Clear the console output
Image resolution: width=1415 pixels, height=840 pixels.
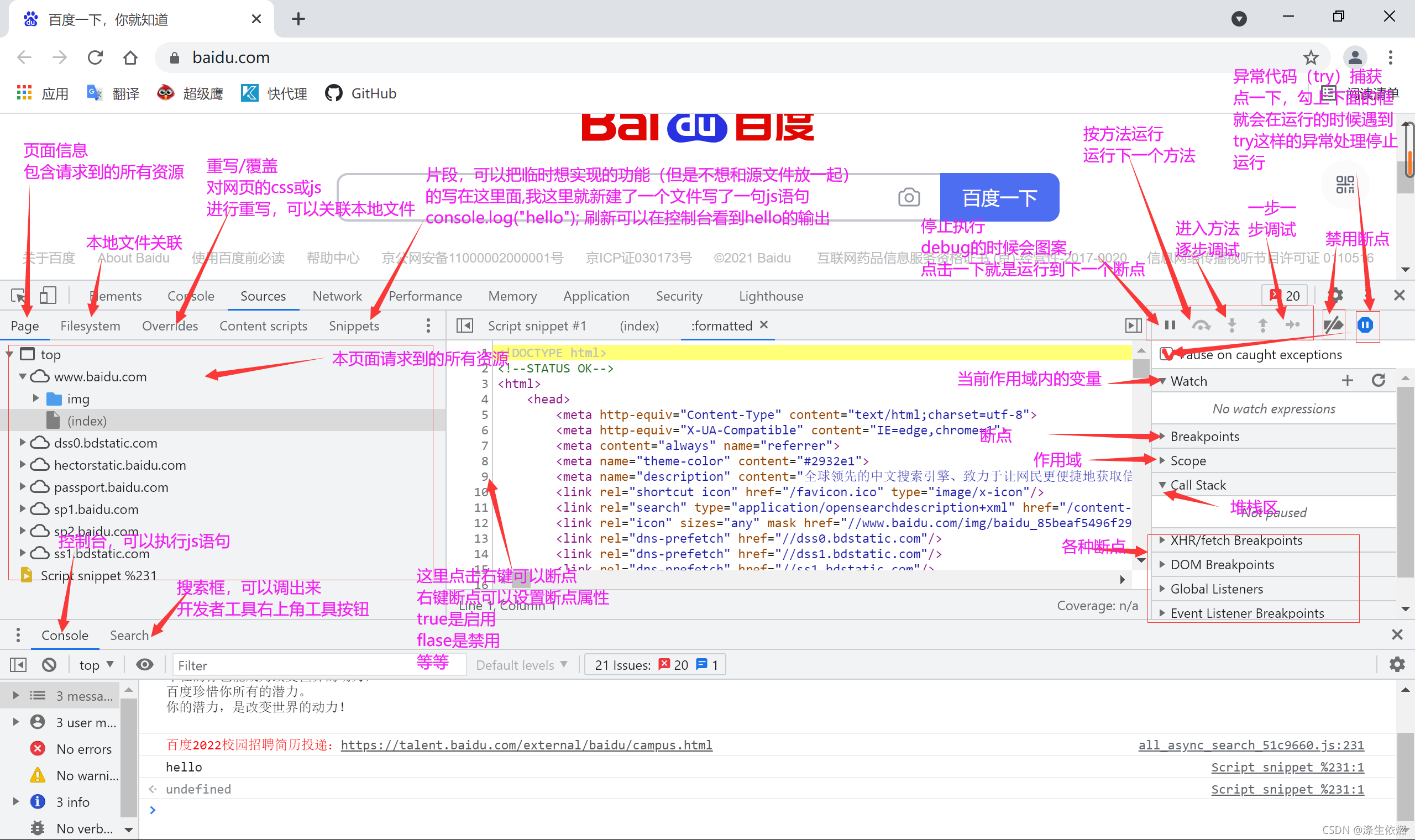[x=49, y=664]
